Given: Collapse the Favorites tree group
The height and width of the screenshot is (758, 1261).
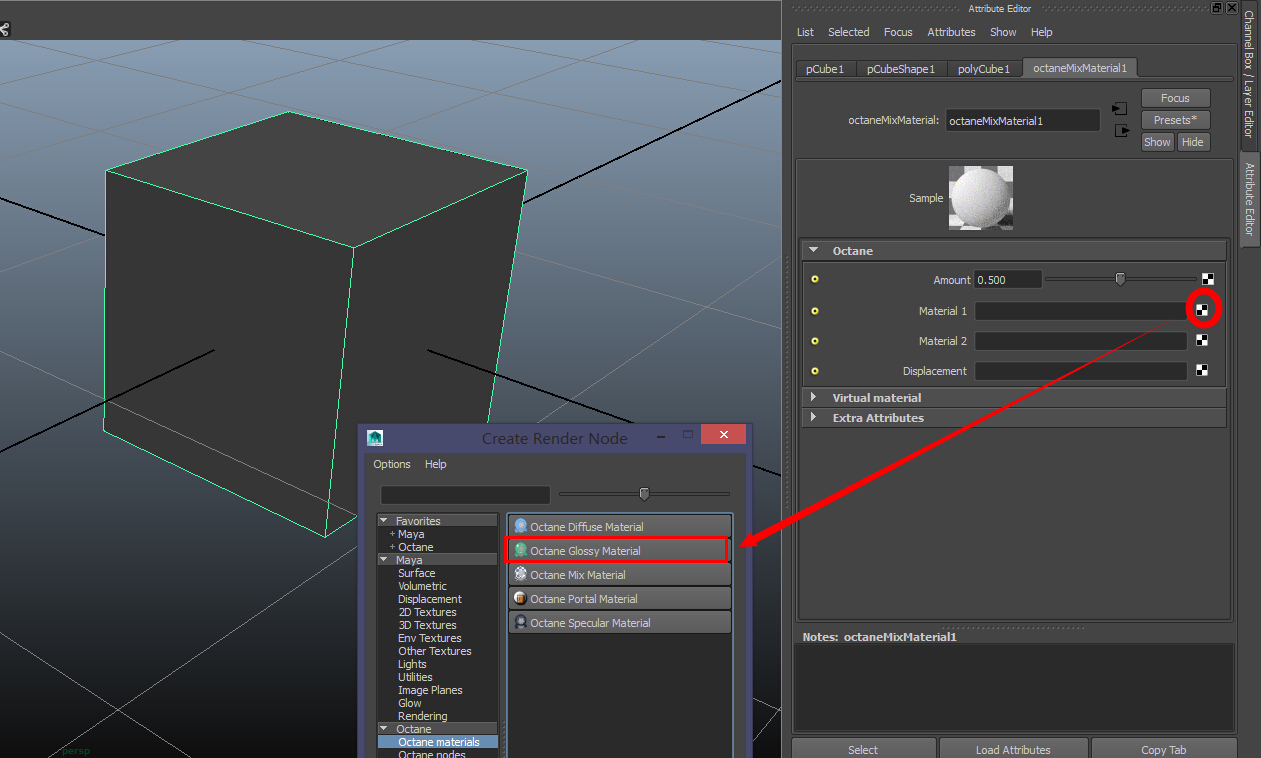Looking at the screenshot, I should tap(383, 520).
